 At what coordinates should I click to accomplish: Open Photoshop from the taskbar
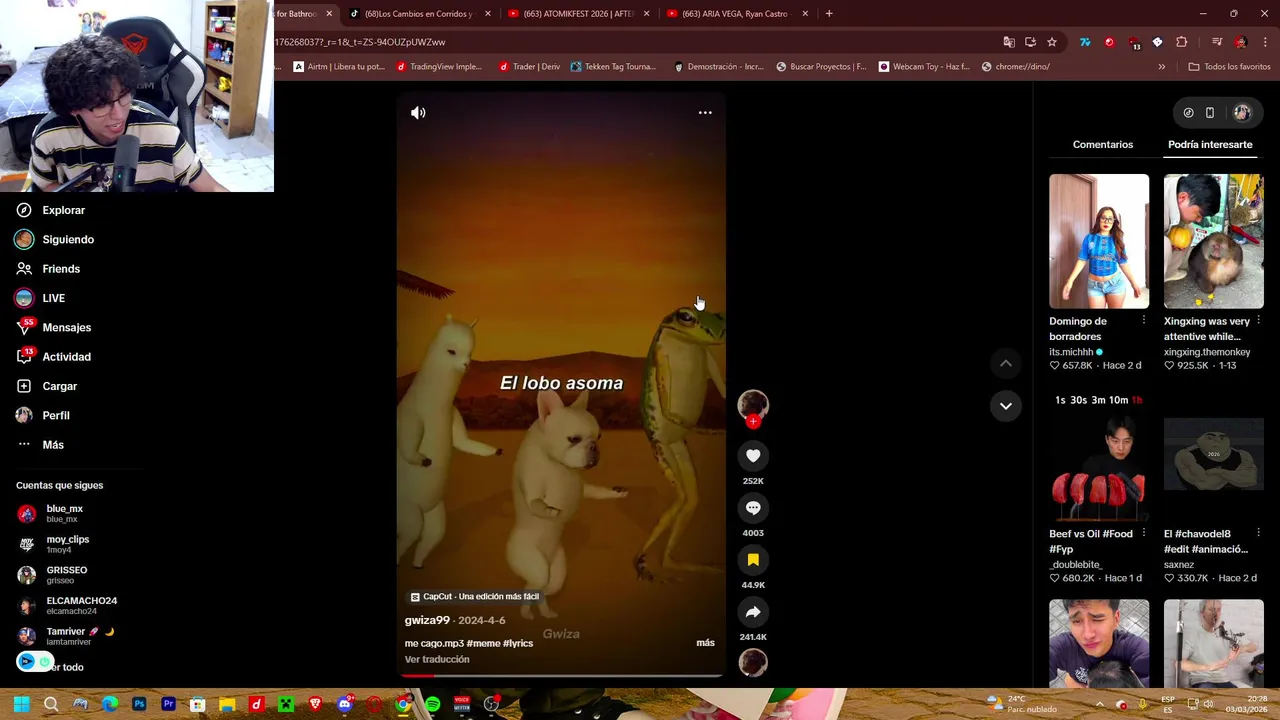pyautogui.click(x=139, y=705)
